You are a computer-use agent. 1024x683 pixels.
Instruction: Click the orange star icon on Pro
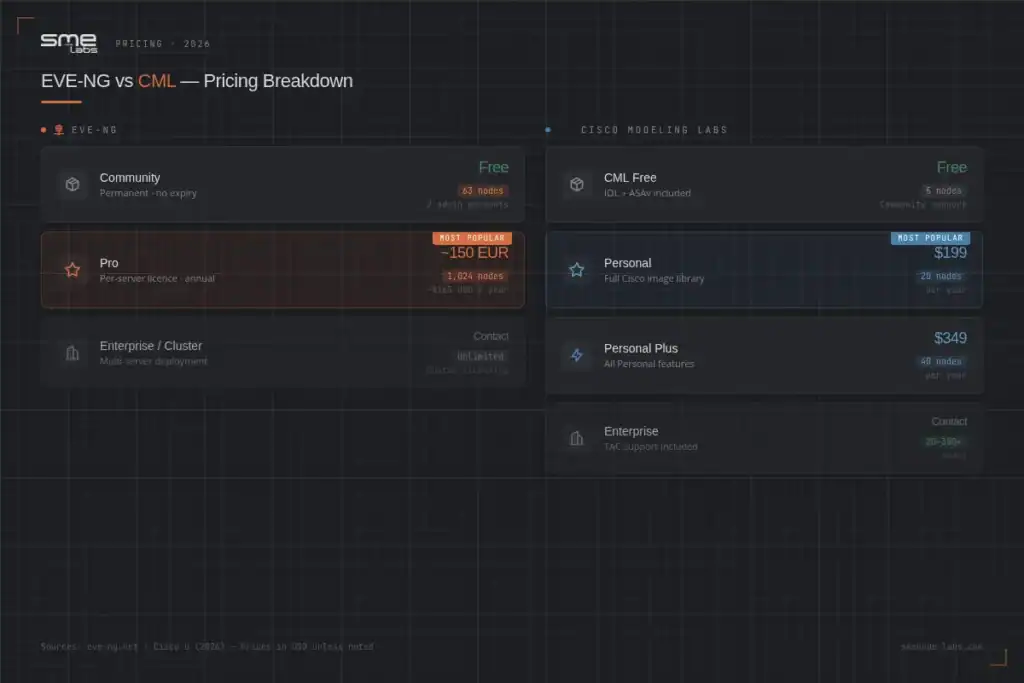click(72, 270)
